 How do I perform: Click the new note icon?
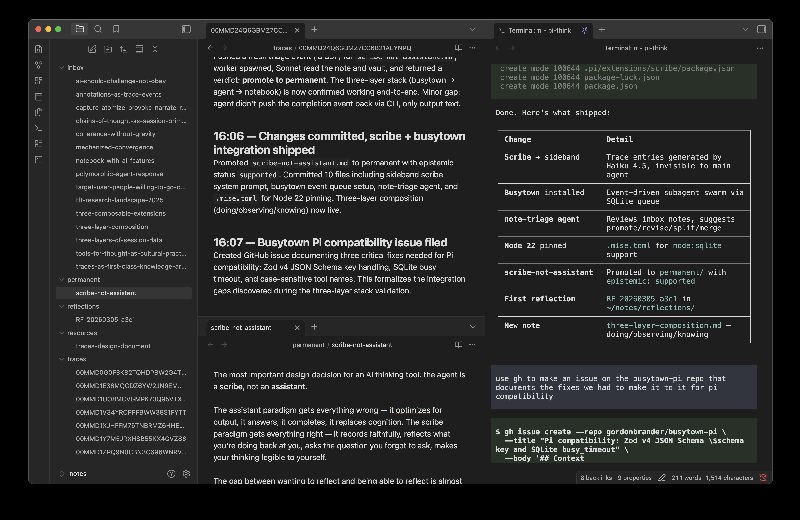(x=92, y=48)
